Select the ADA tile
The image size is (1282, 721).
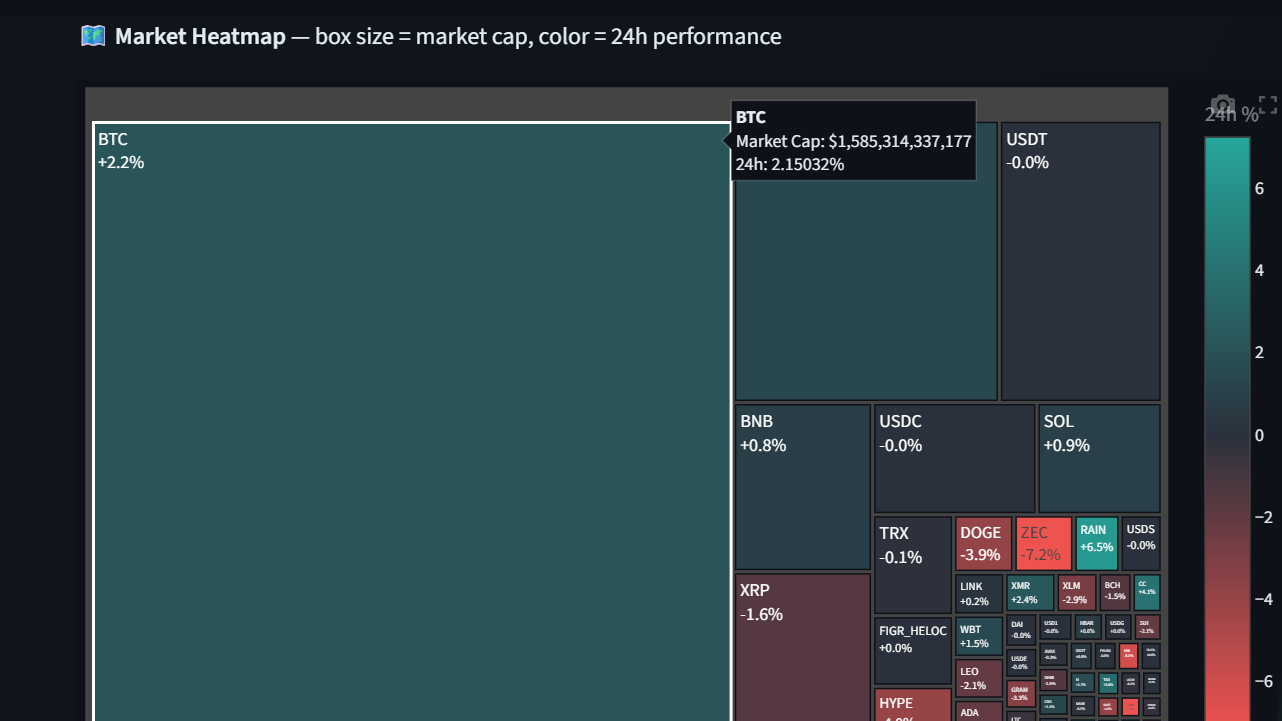pos(979,711)
